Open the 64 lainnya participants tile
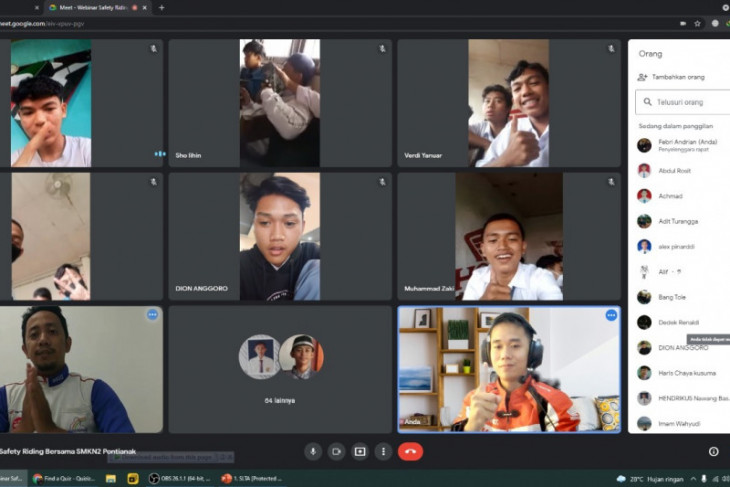Viewport: 730px width, 487px height. click(280, 370)
